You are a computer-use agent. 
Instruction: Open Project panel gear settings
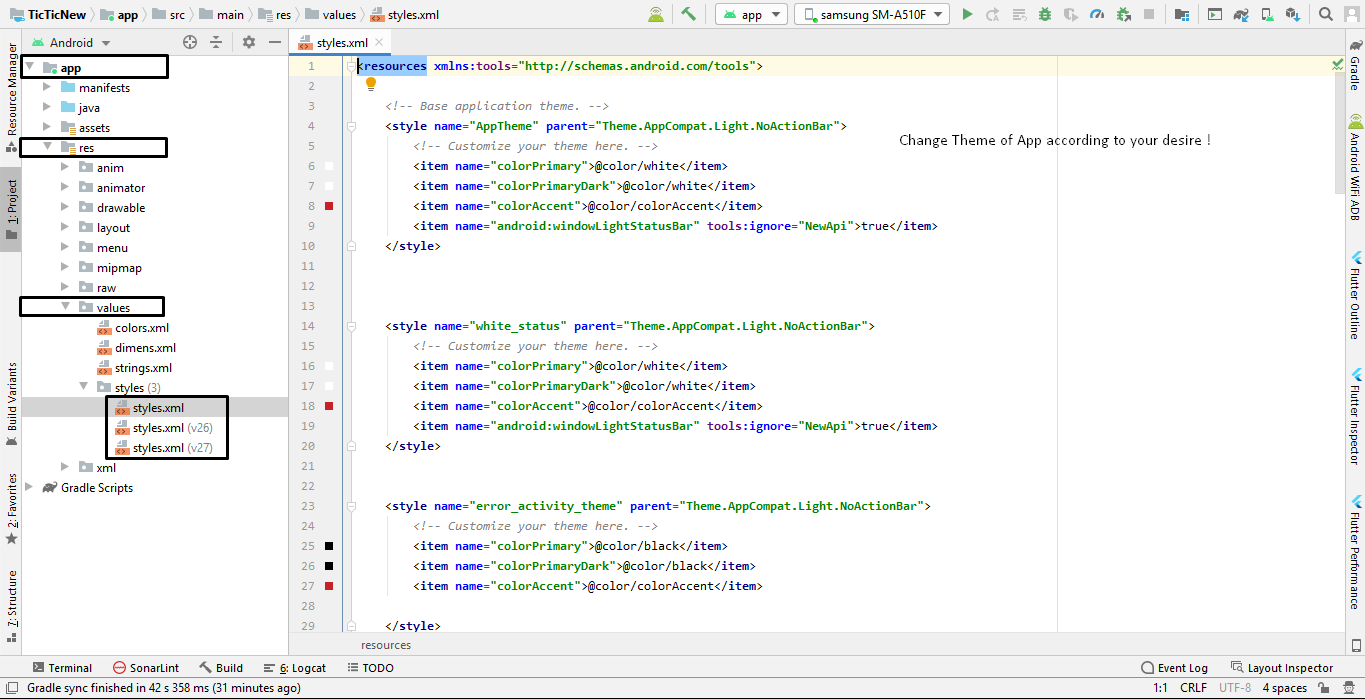click(x=249, y=42)
